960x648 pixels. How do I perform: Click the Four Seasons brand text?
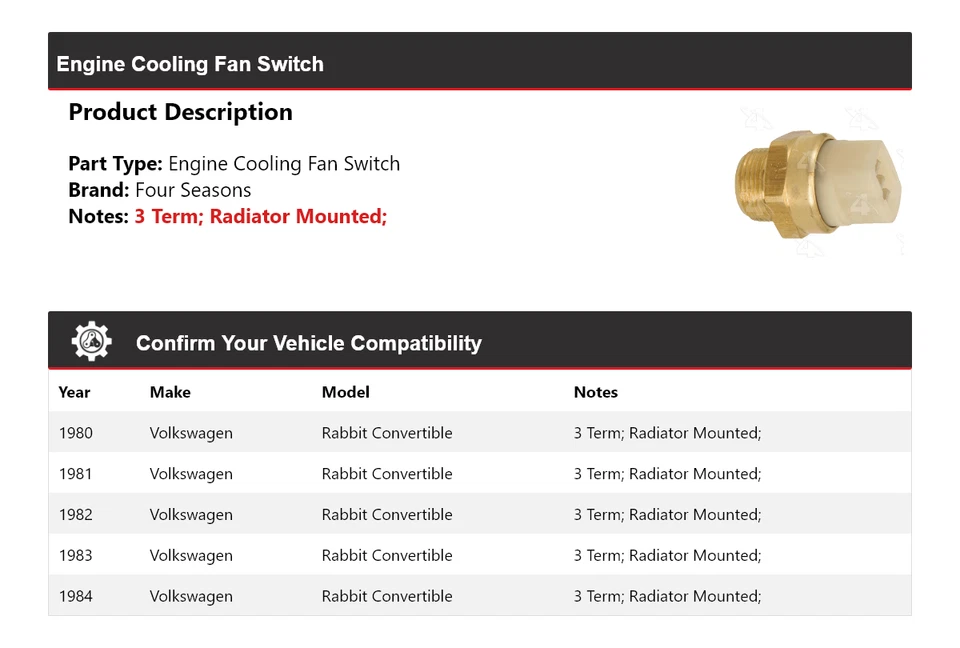point(193,190)
